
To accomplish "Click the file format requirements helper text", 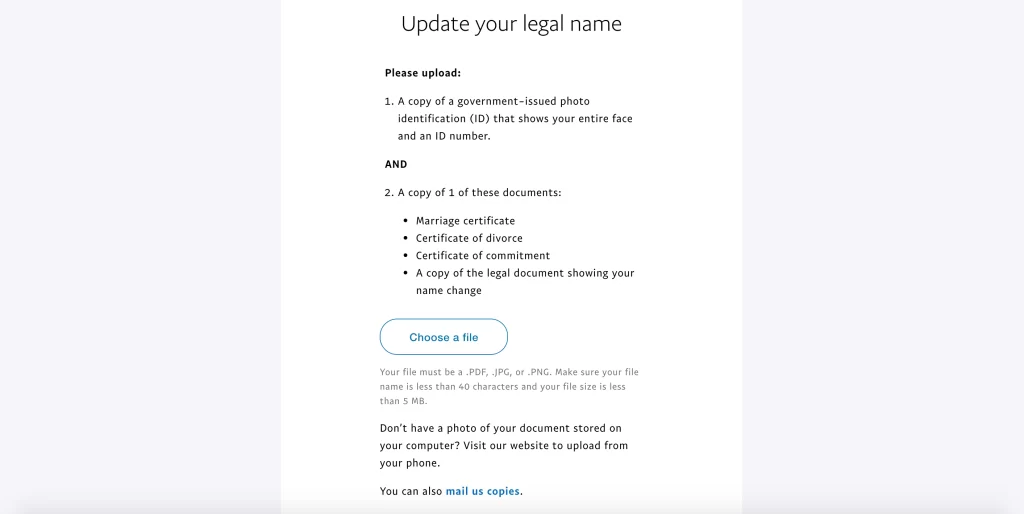I will (509, 387).
